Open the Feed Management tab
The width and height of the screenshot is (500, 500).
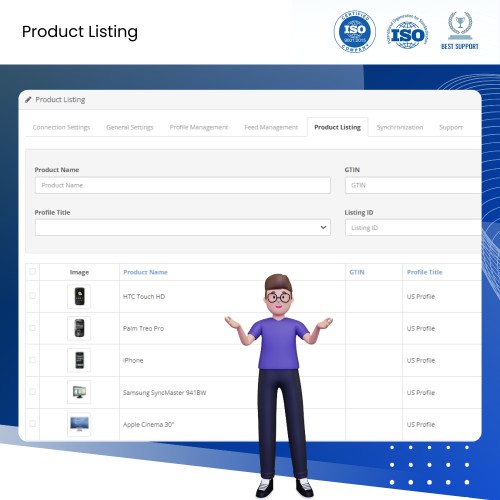click(271, 127)
